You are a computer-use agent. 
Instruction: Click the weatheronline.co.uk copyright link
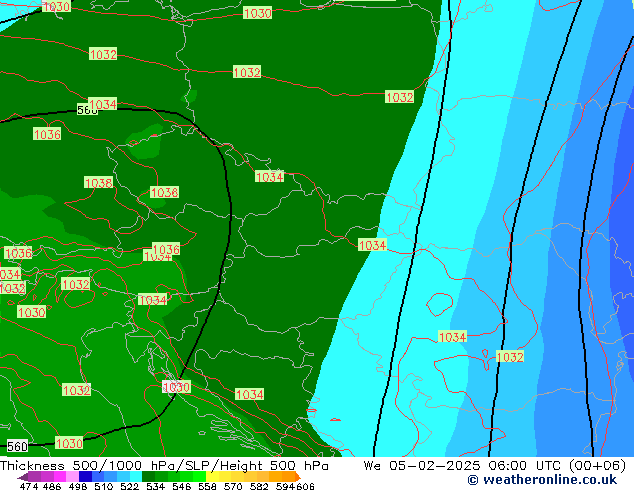tap(542, 480)
